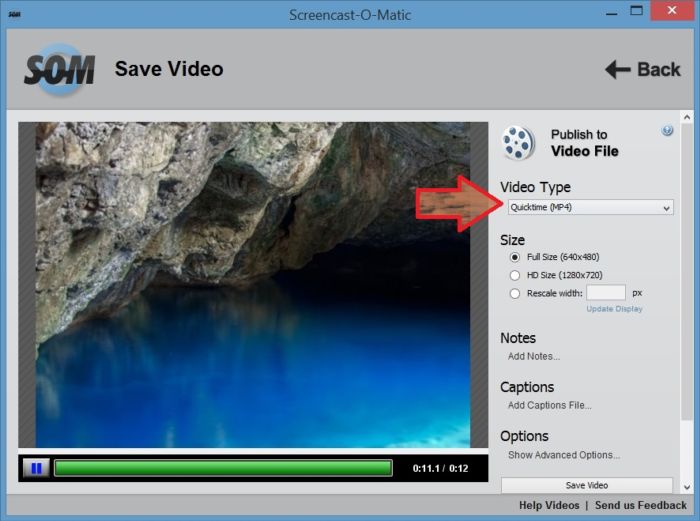Maximize the Screencast-O-Matic window
700x521 pixels.
pos(637,11)
